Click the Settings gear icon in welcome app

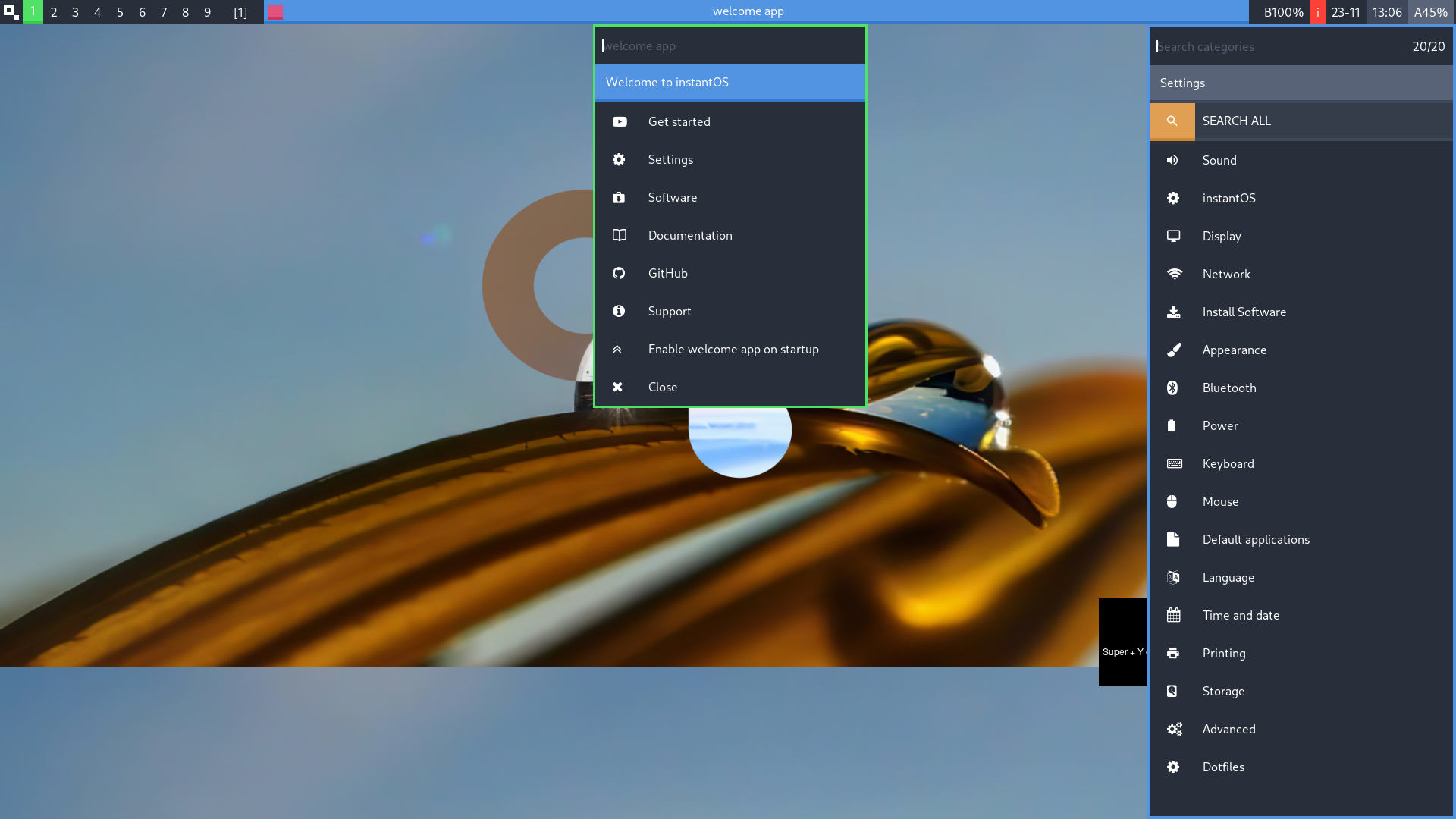[x=619, y=159]
